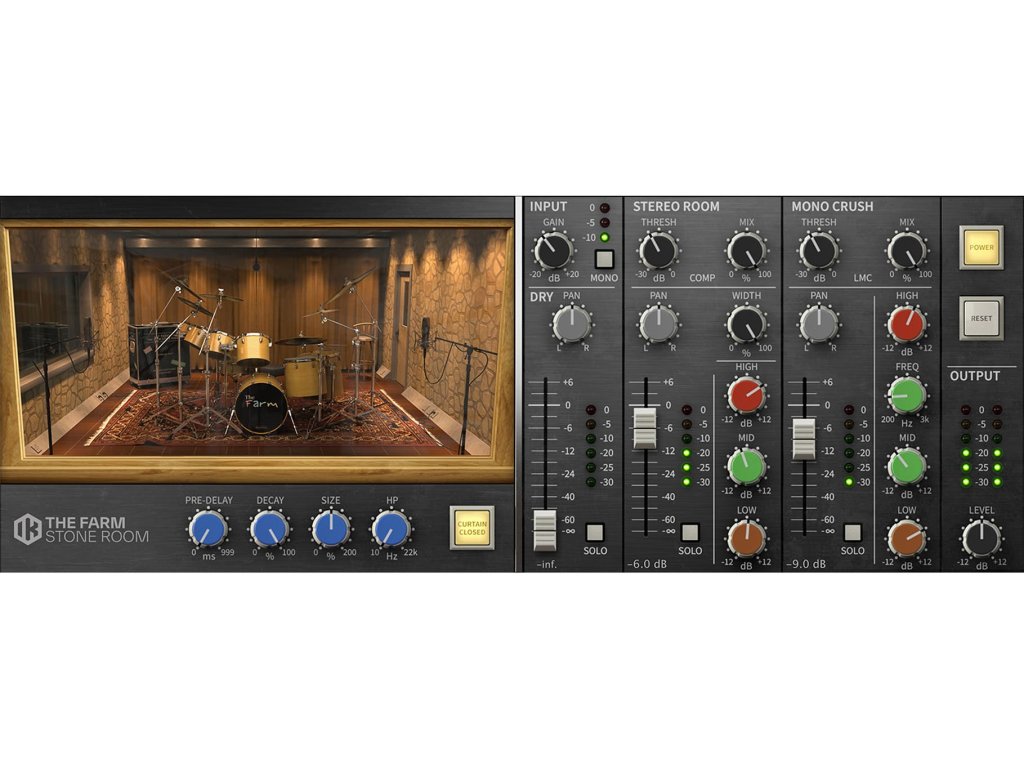1024x768 pixels.
Task: Click the Dry channel fader handle
Action: (544, 529)
